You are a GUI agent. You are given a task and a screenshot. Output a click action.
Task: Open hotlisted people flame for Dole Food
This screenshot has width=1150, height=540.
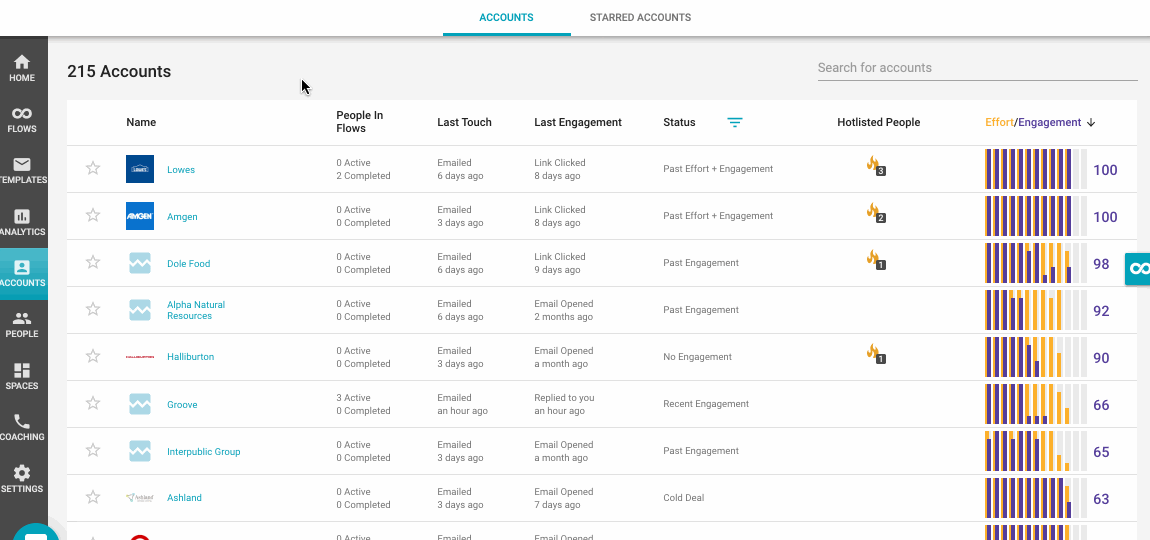(x=876, y=260)
